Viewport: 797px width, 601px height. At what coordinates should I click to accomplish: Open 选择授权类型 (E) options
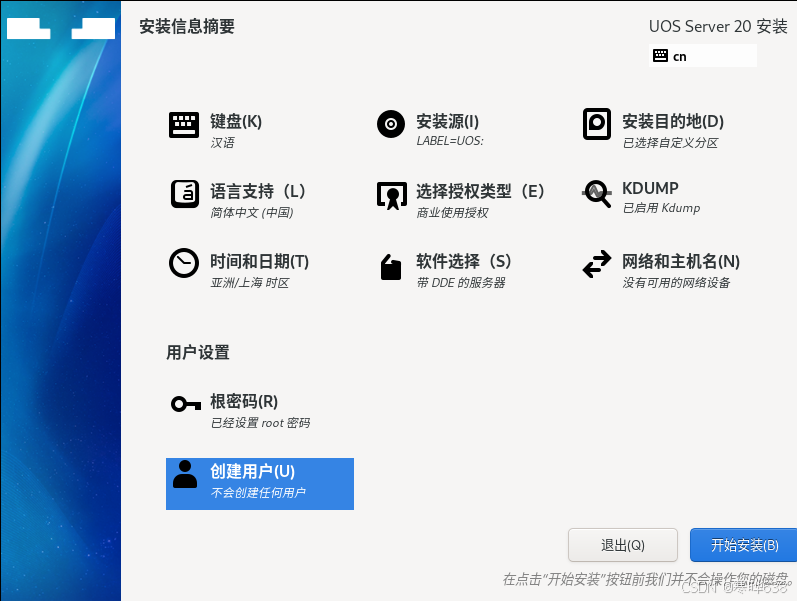pos(480,192)
